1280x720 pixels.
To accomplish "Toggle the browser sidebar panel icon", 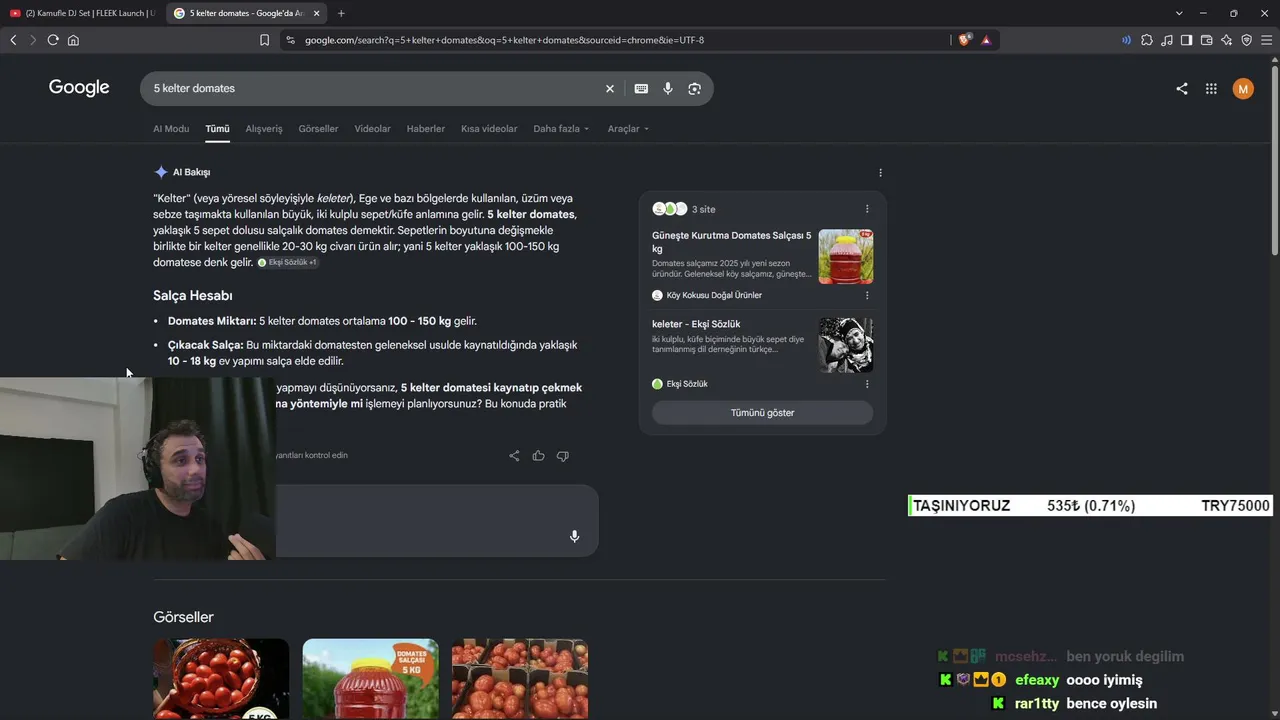I will point(1186,40).
